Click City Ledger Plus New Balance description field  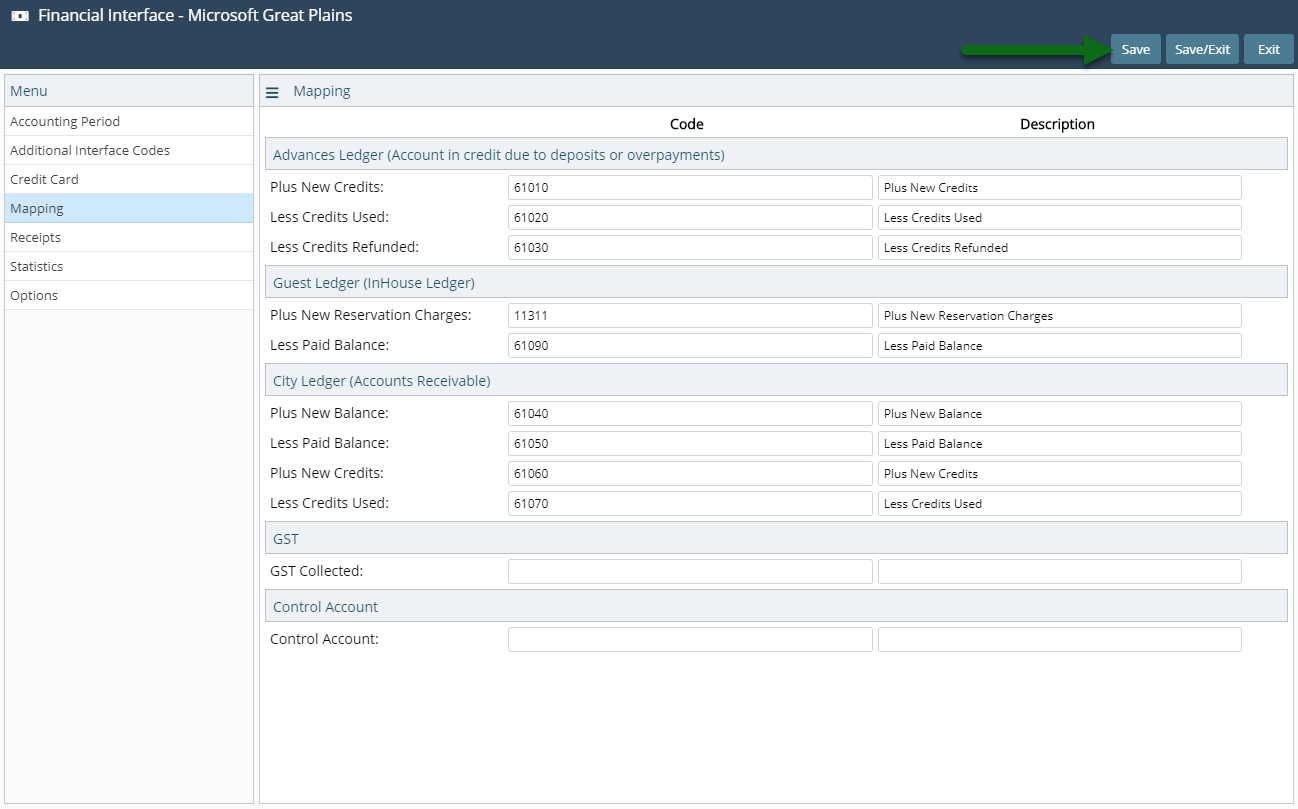[1060, 413]
